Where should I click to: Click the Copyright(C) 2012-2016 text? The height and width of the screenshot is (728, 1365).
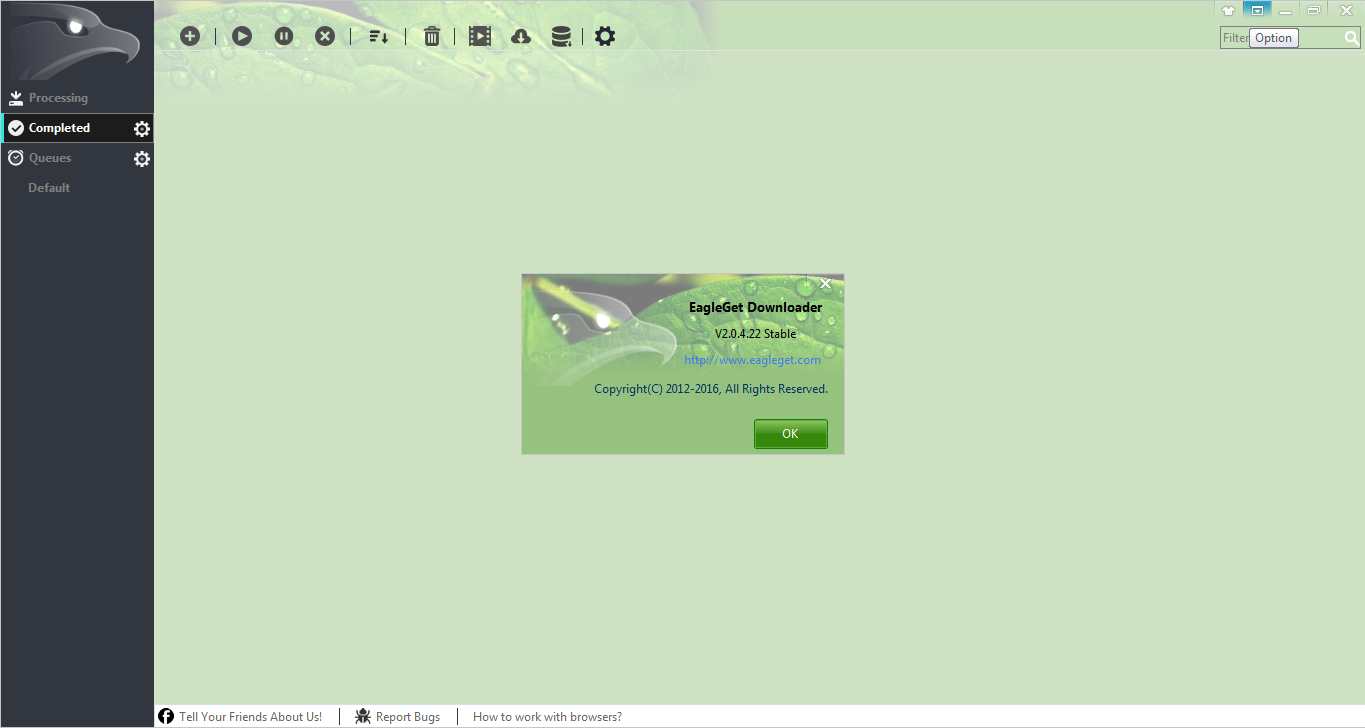click(711, 389)
